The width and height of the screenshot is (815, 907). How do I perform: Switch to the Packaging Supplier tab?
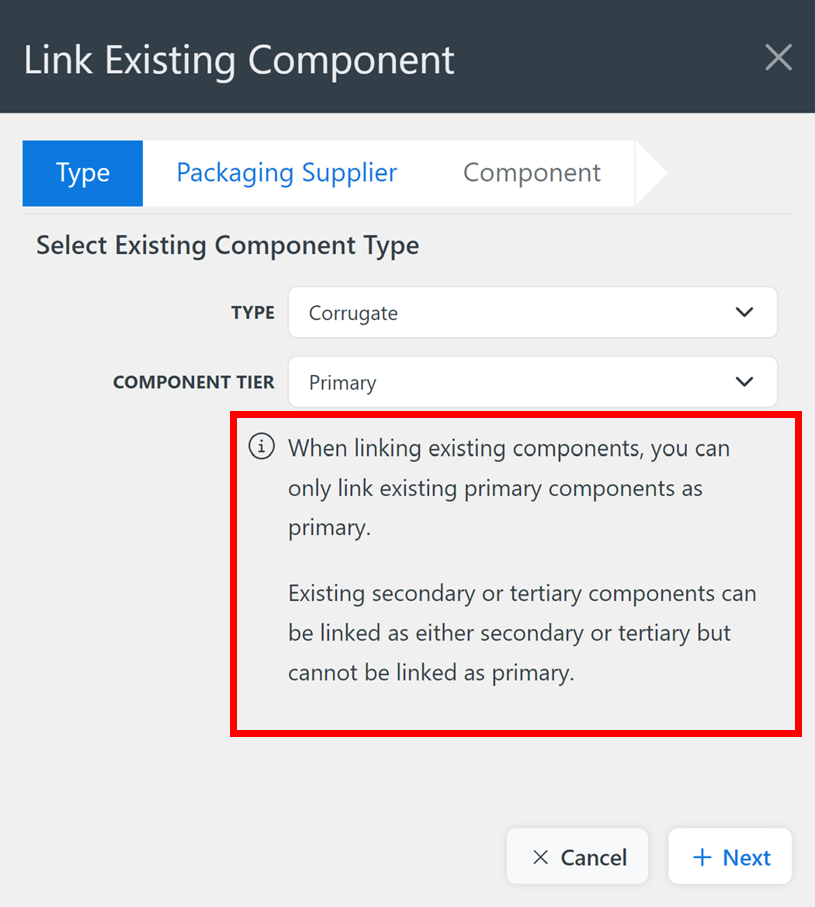coord(286,173)
